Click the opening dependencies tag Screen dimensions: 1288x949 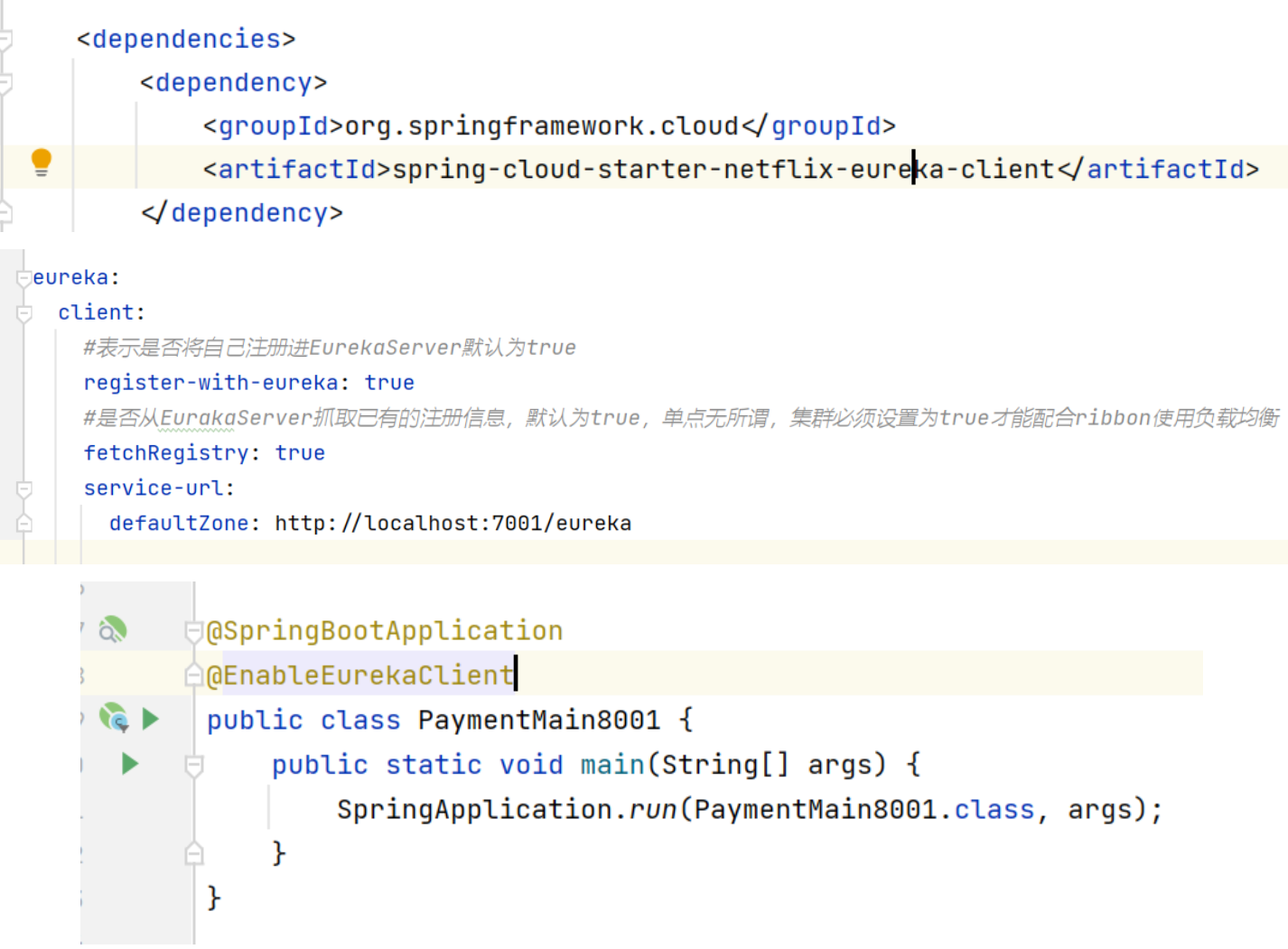tap(186, 39)
